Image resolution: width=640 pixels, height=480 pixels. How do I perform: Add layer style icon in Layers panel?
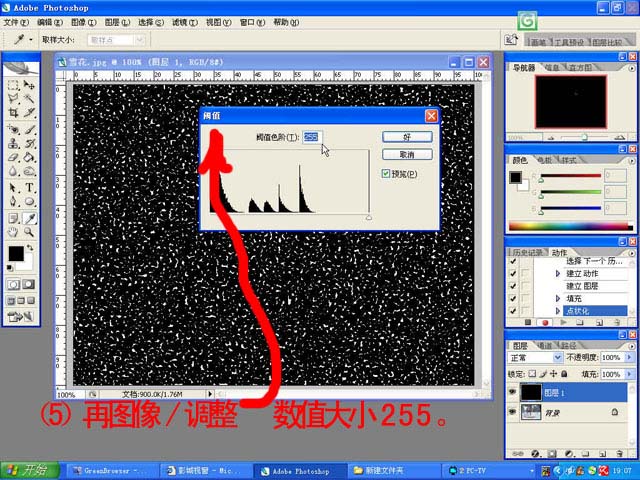click(535, 453)
